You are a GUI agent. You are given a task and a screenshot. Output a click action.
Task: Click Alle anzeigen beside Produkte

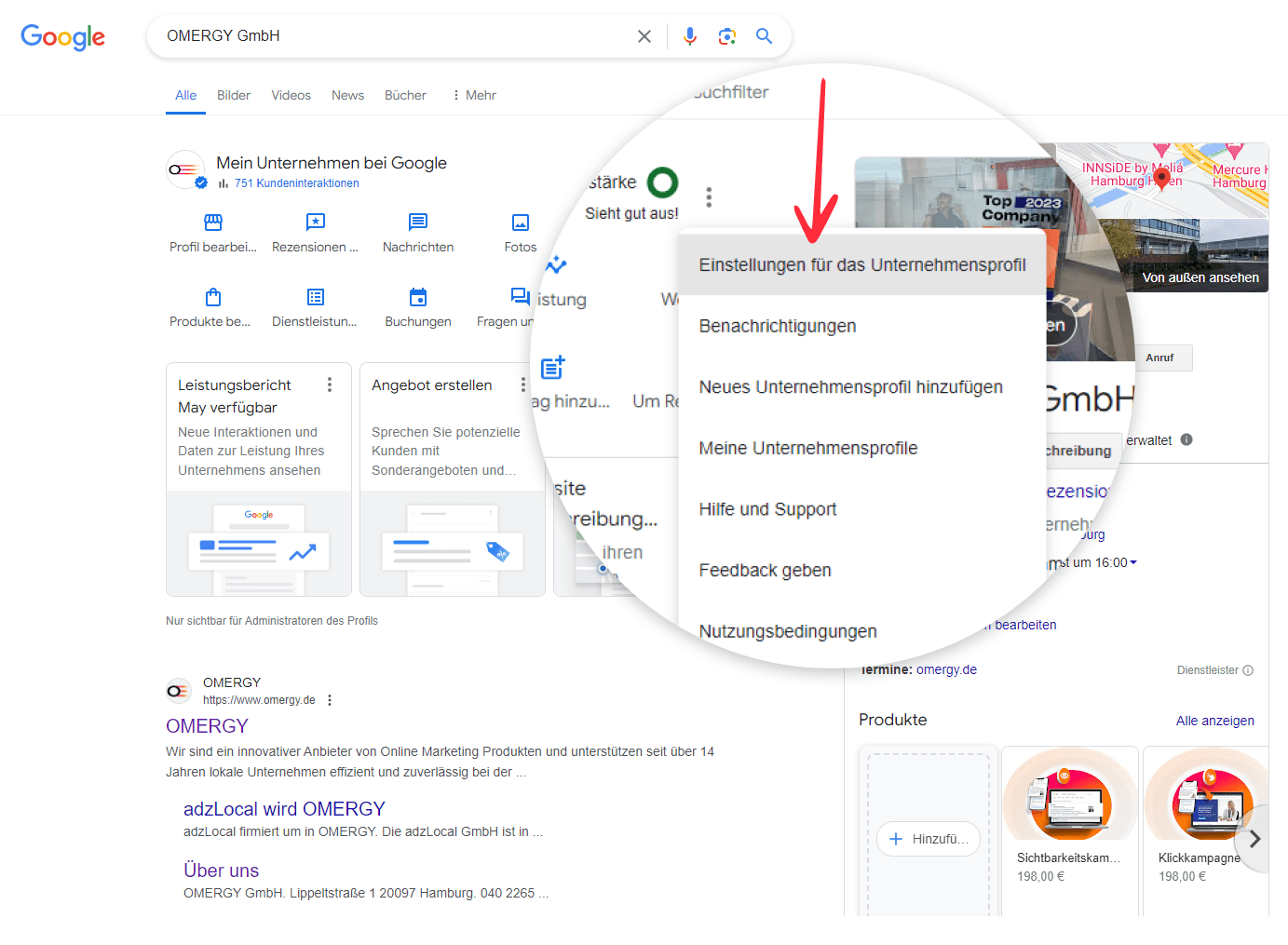coord(1214,721)
